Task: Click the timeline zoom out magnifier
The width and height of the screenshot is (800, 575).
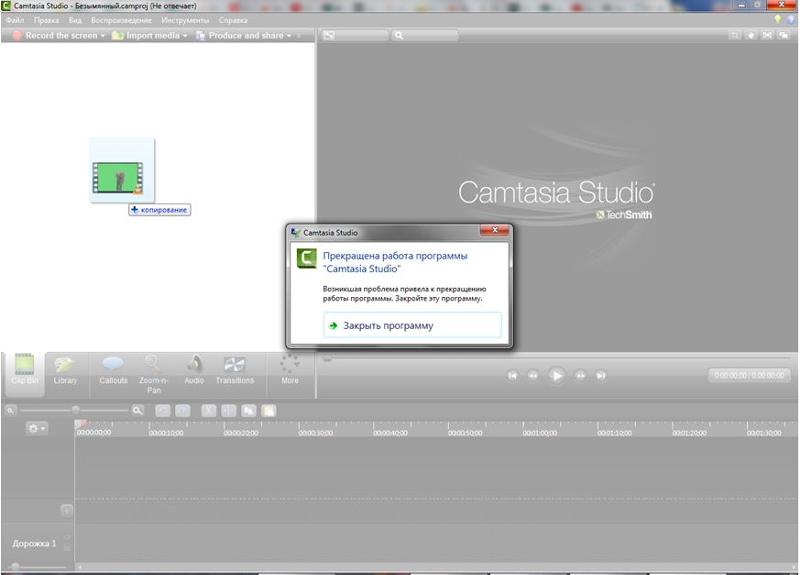Action: point(11,410)
